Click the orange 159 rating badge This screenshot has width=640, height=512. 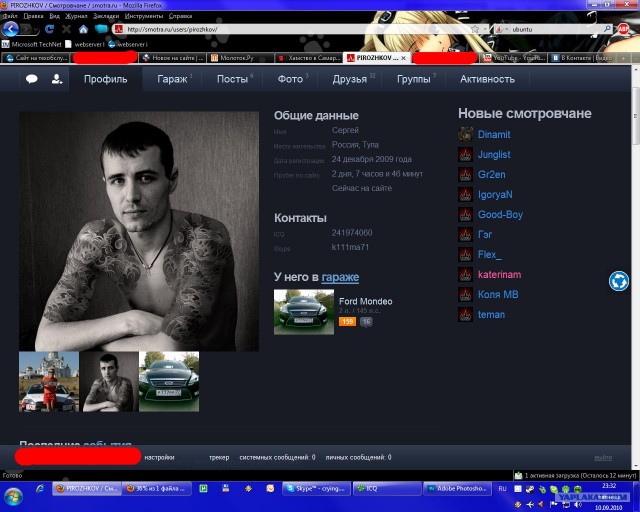pos(347,321)
